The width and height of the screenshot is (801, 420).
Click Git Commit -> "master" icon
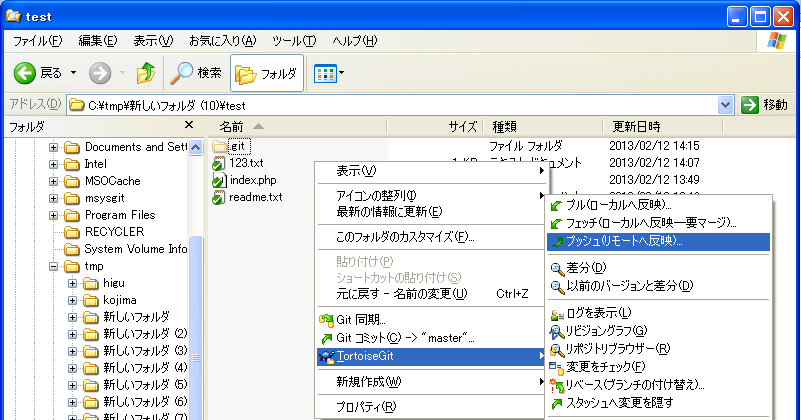(325, 338)
